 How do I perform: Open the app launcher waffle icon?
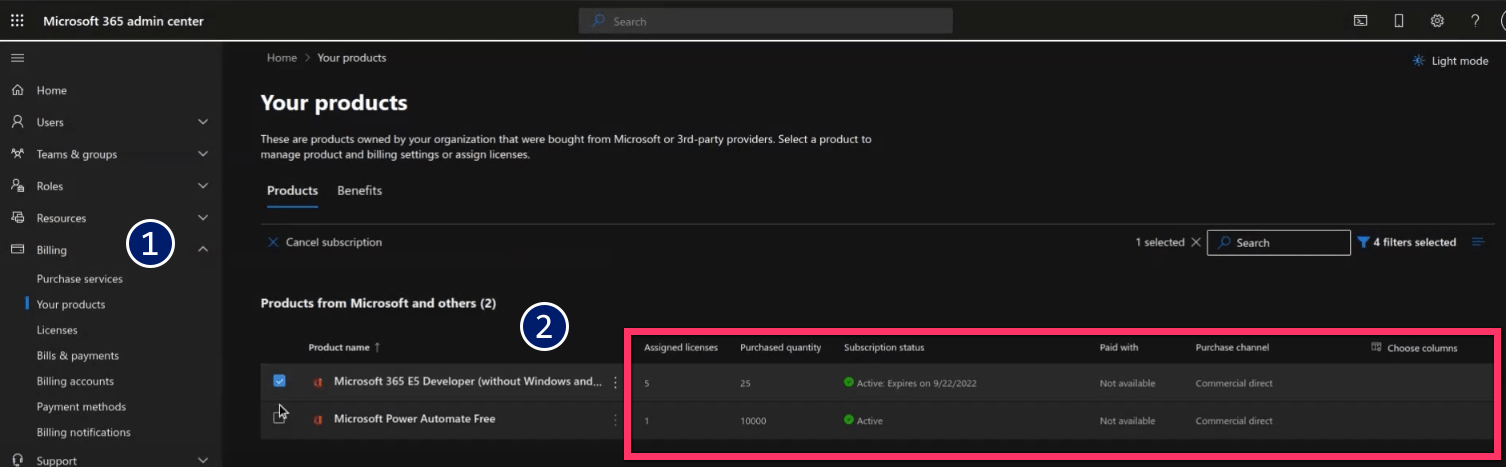[x=17, y=21]
